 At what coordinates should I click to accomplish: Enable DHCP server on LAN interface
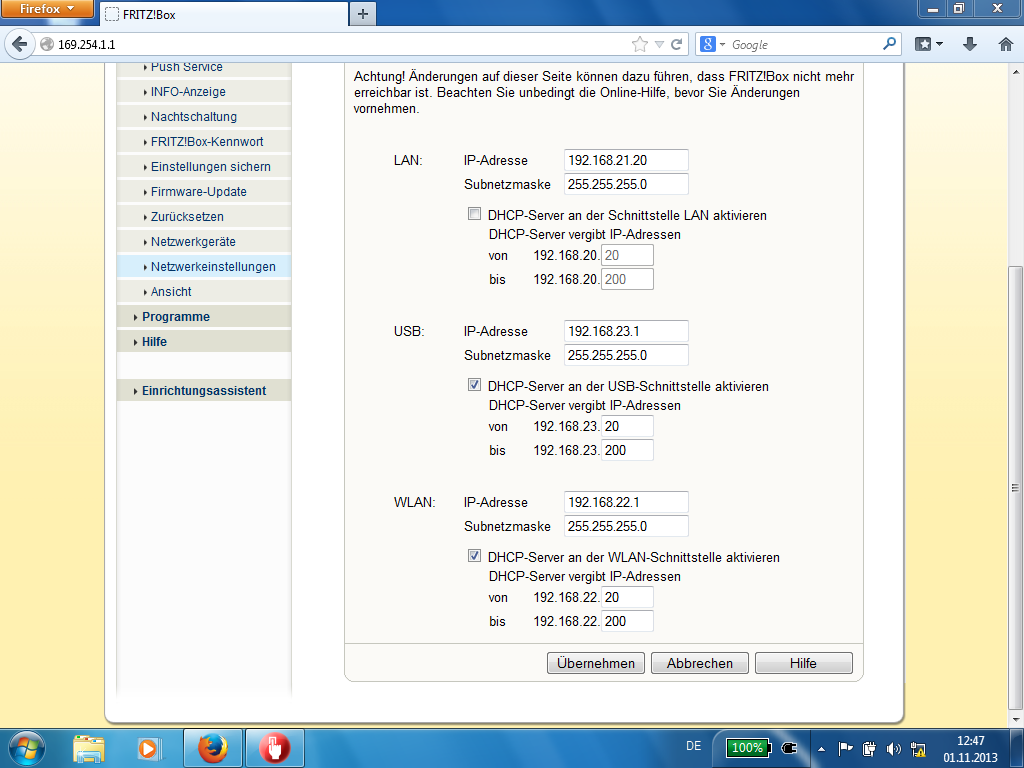474,214
